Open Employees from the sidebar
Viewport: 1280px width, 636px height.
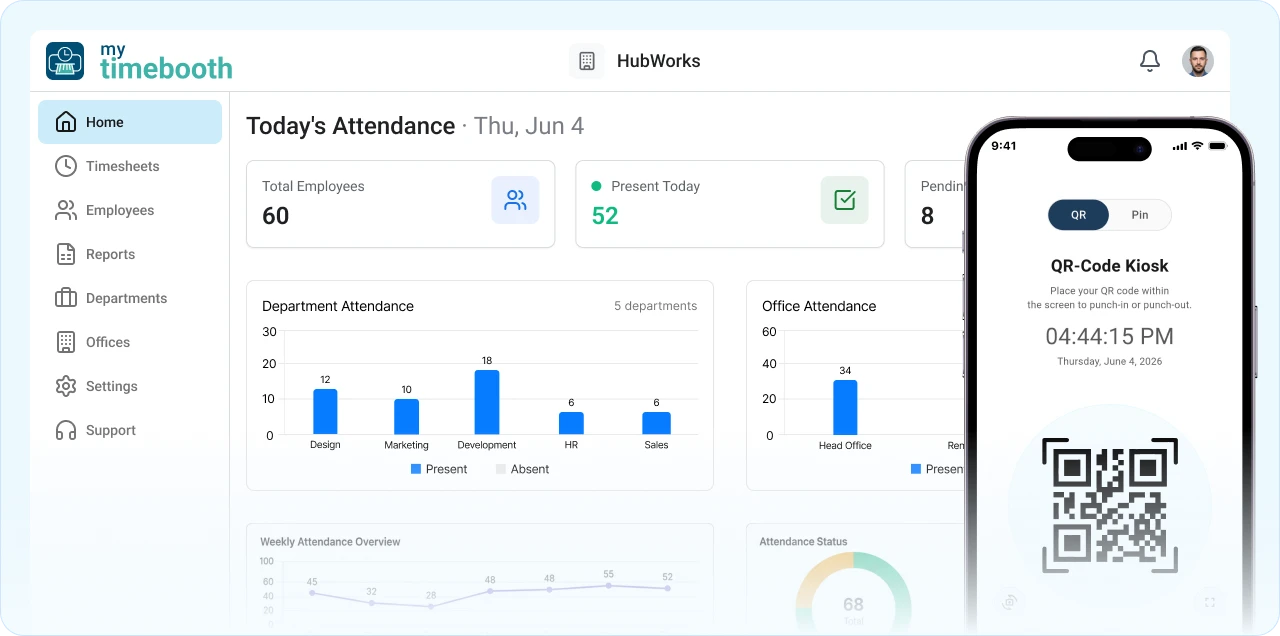130,210
